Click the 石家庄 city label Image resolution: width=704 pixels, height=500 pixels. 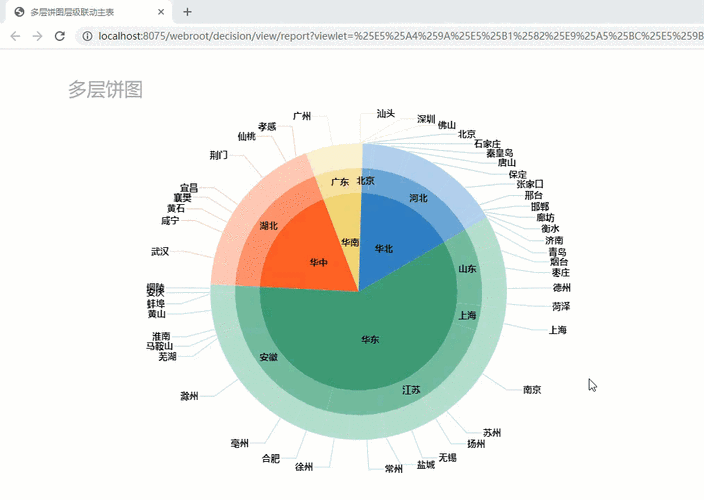click(x=488, y=144)
